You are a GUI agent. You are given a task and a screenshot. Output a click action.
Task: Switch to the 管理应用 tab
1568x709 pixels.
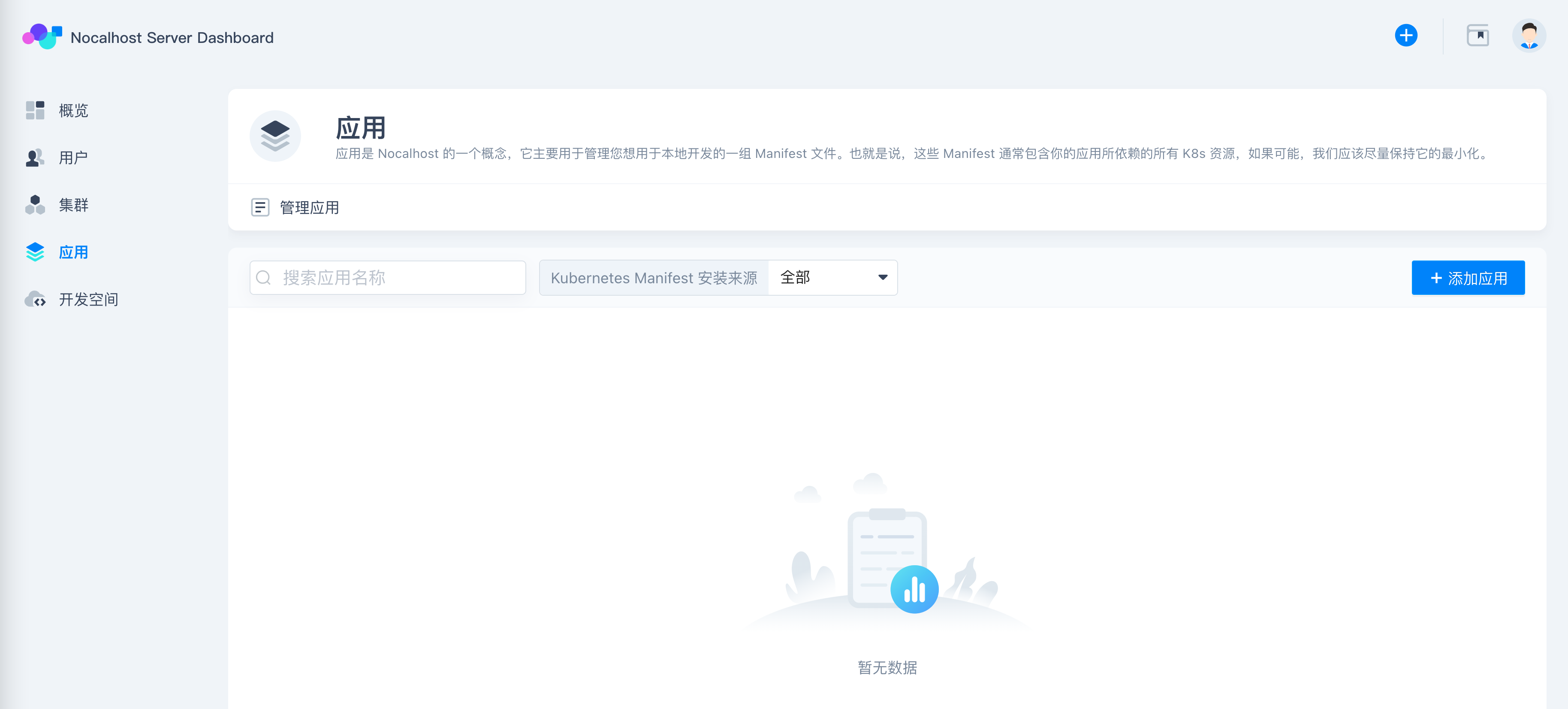click(x=295, y=208)
